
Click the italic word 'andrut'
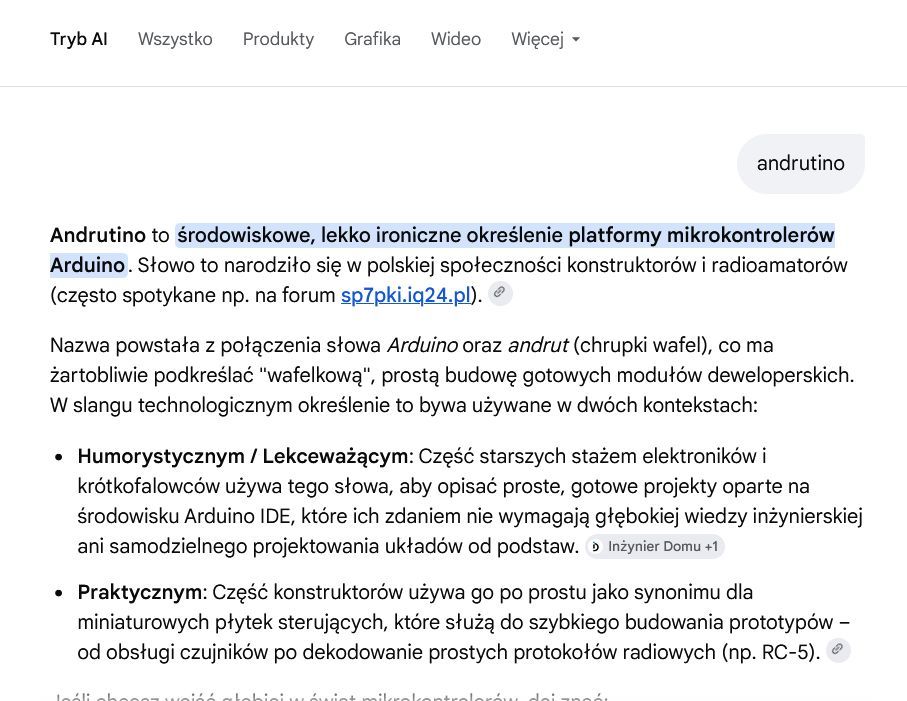[538, 345]
